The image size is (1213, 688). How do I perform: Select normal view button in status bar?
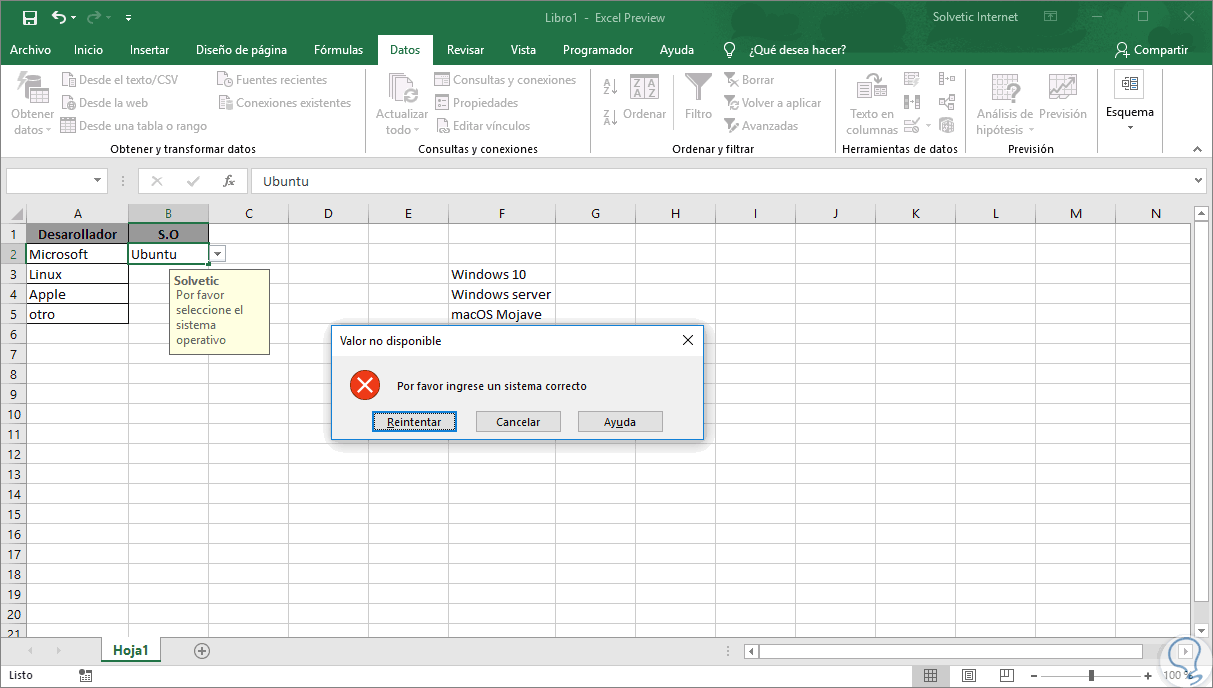tap(930, 675)
